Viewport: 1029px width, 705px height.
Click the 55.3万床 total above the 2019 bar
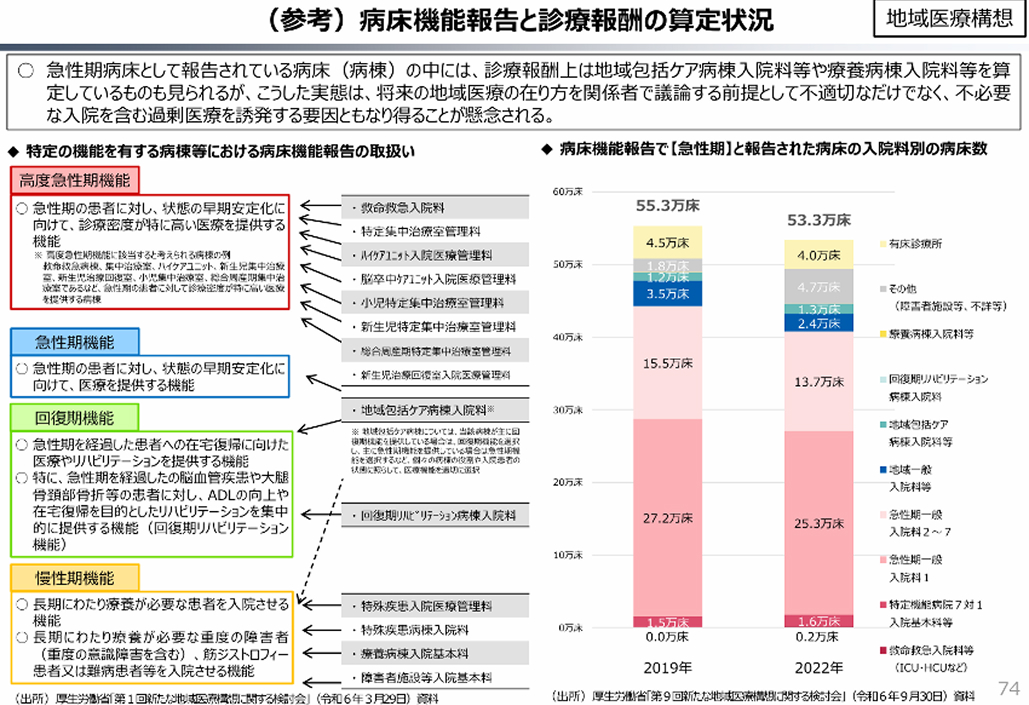667,205
